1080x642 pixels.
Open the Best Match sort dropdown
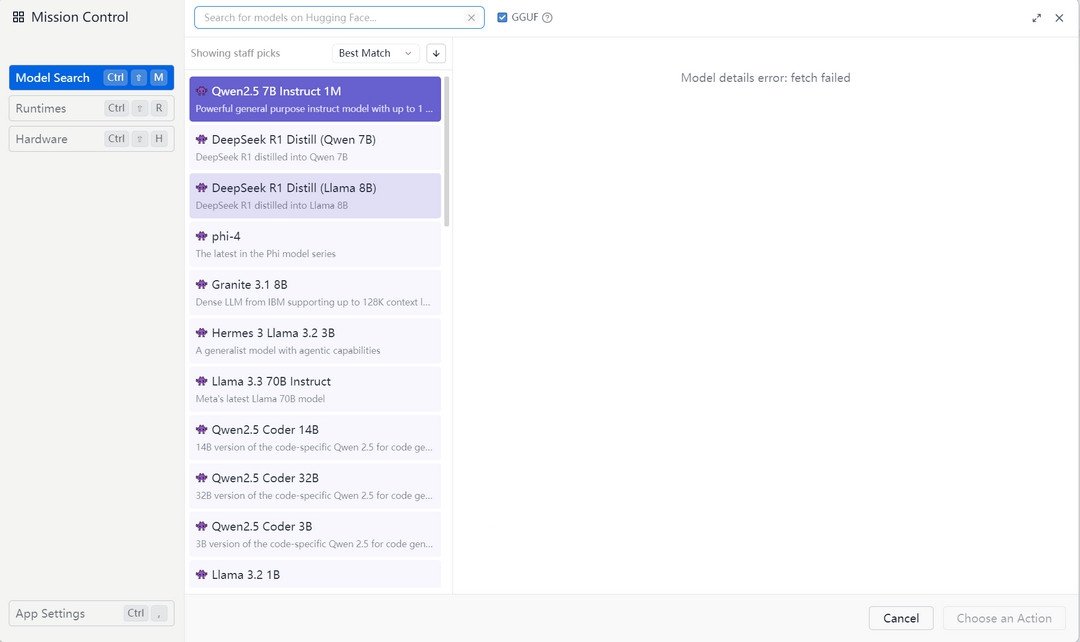click(375, 53)
